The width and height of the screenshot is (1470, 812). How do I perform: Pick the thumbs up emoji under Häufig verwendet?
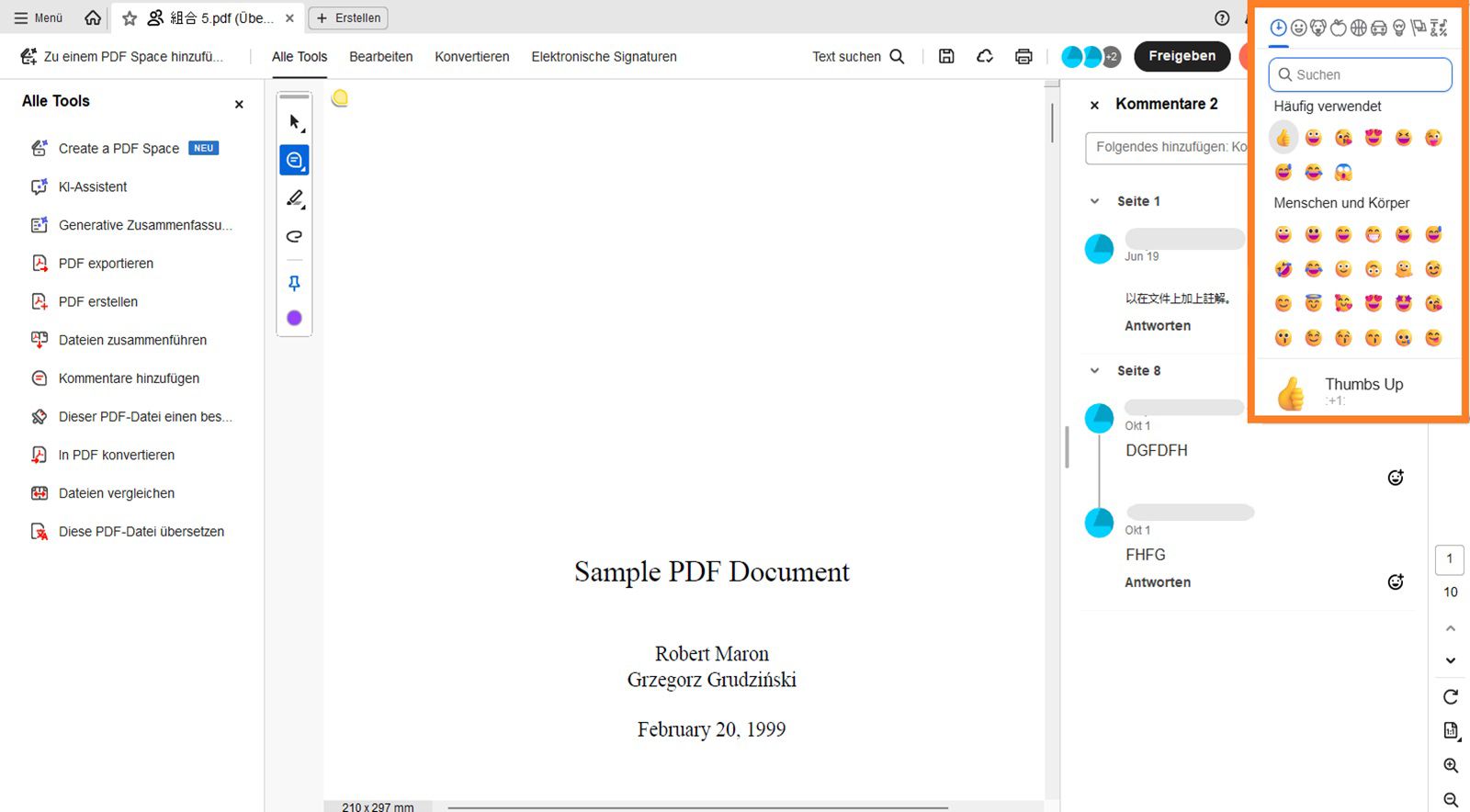(1283, 138)
